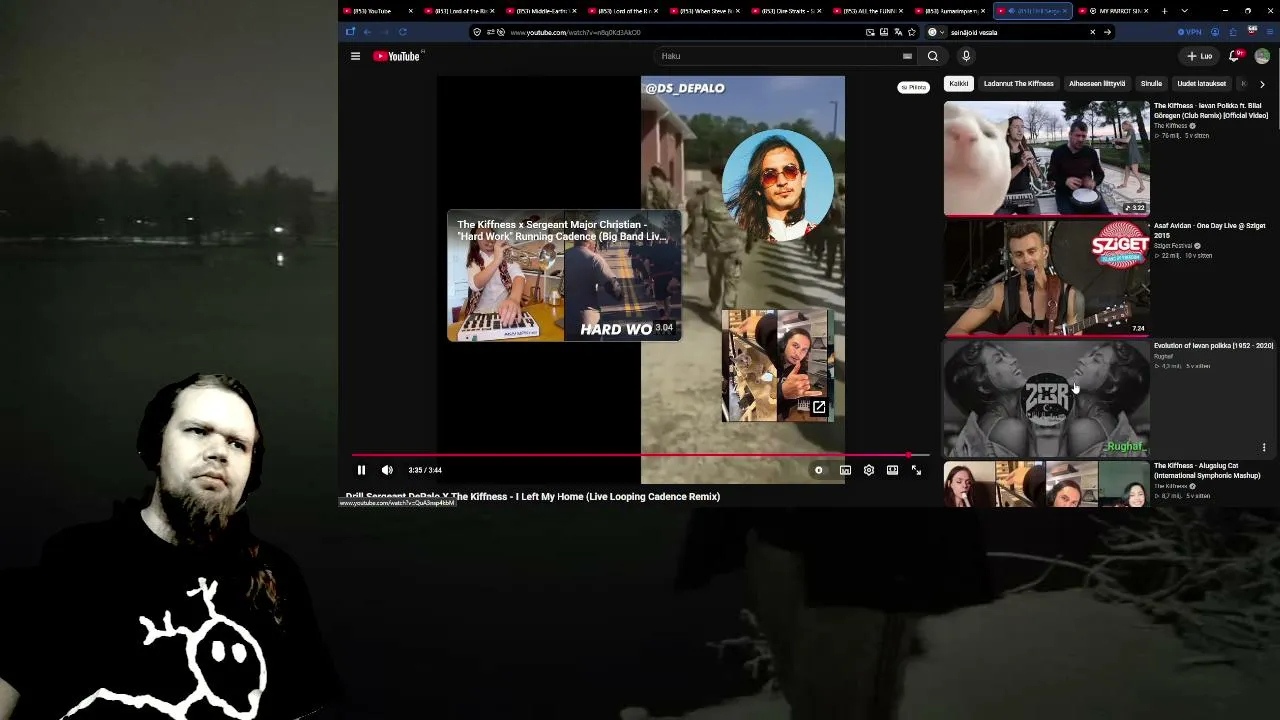
Task: Select the Ladannut The Kiffness chip
Action: point(1018,84)
